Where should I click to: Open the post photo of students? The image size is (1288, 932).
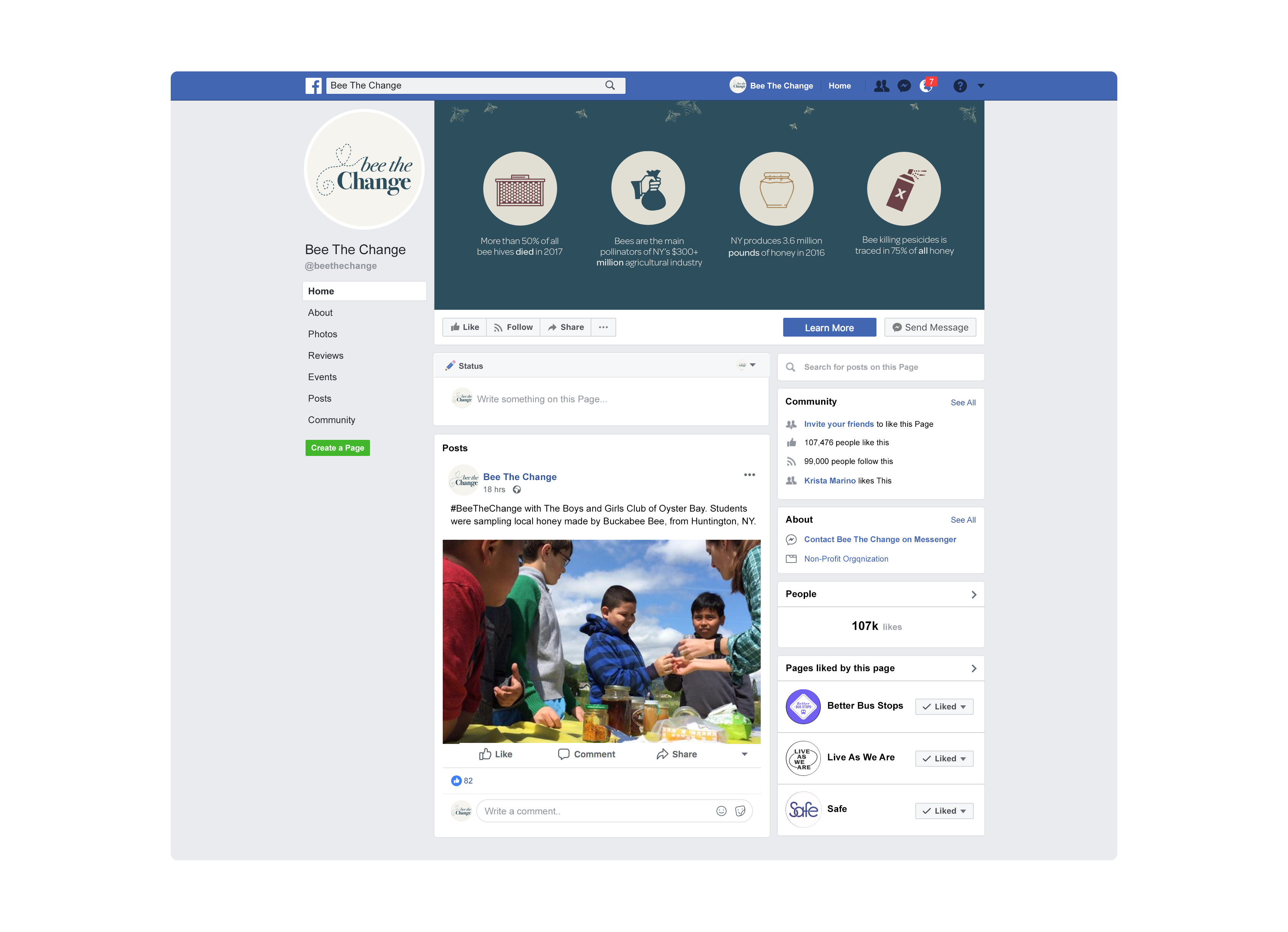[601, 641]
